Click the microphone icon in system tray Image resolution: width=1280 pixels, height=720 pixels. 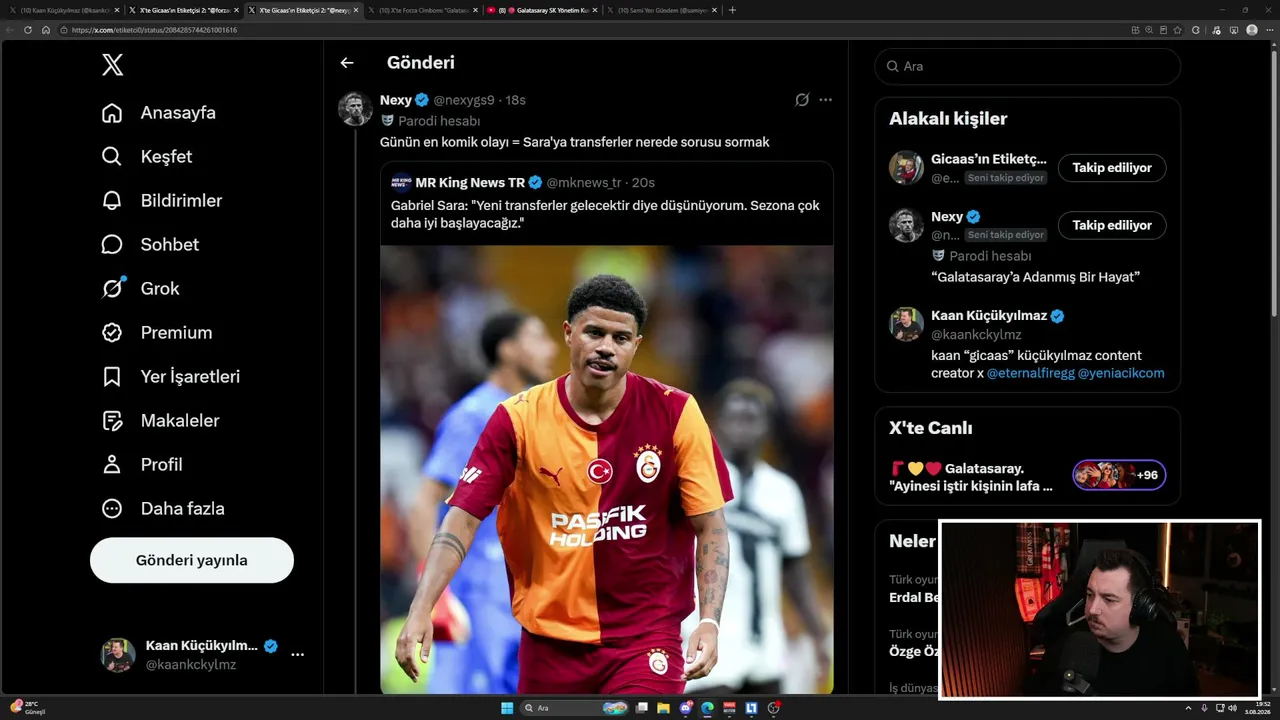(x=1204, y=708)
